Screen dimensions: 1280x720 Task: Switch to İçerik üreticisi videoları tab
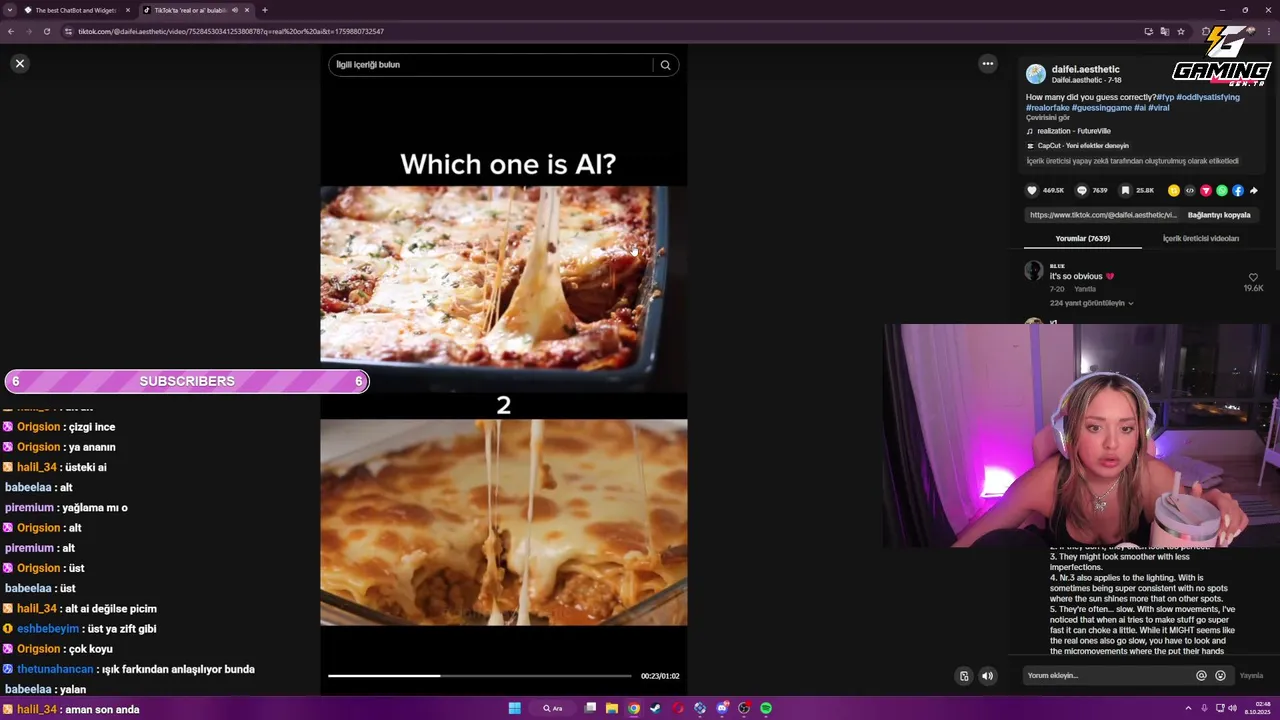tap(1200, 239)
